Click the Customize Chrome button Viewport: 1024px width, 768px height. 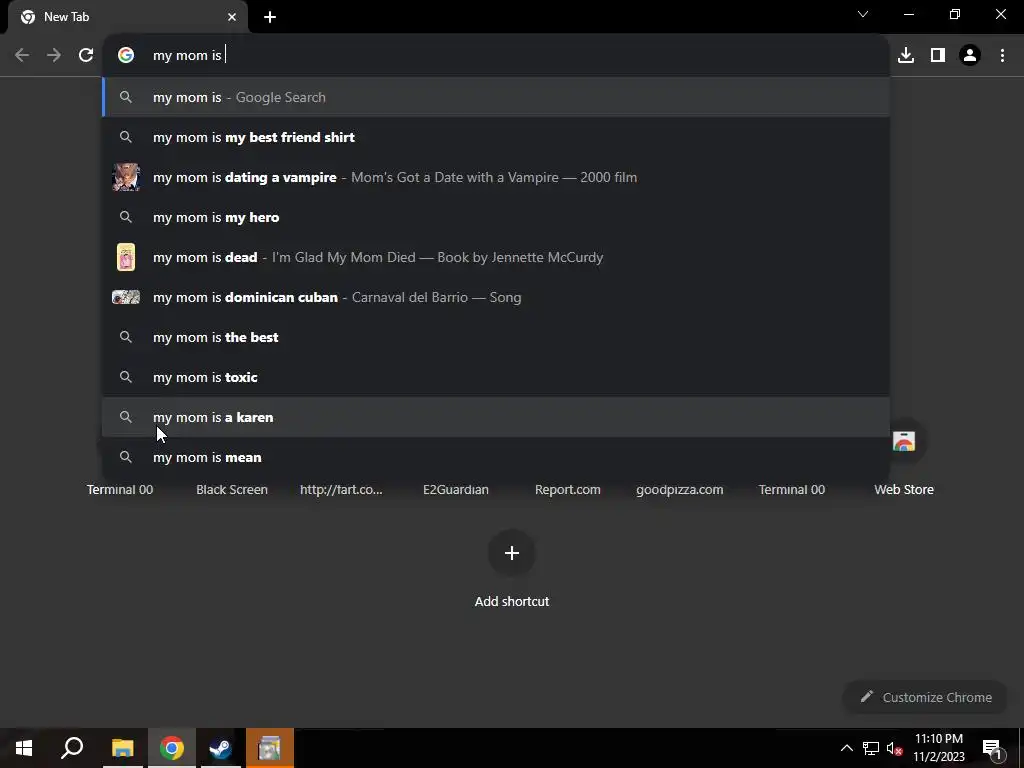925,697
